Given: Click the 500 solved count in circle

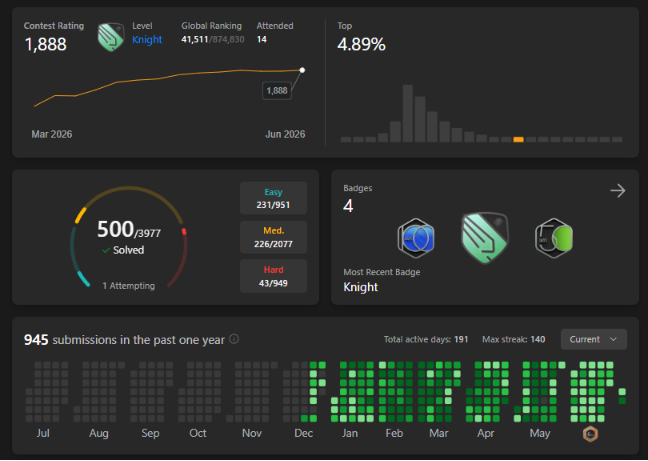Looking at the screenshot, I should [115, 229].
